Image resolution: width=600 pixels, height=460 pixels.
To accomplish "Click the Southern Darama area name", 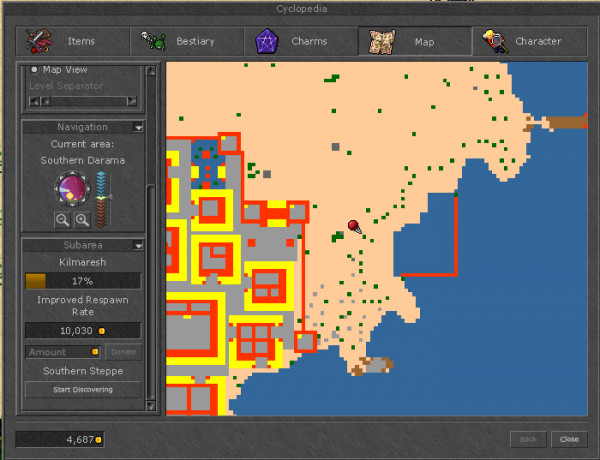I will click(83, 160).
